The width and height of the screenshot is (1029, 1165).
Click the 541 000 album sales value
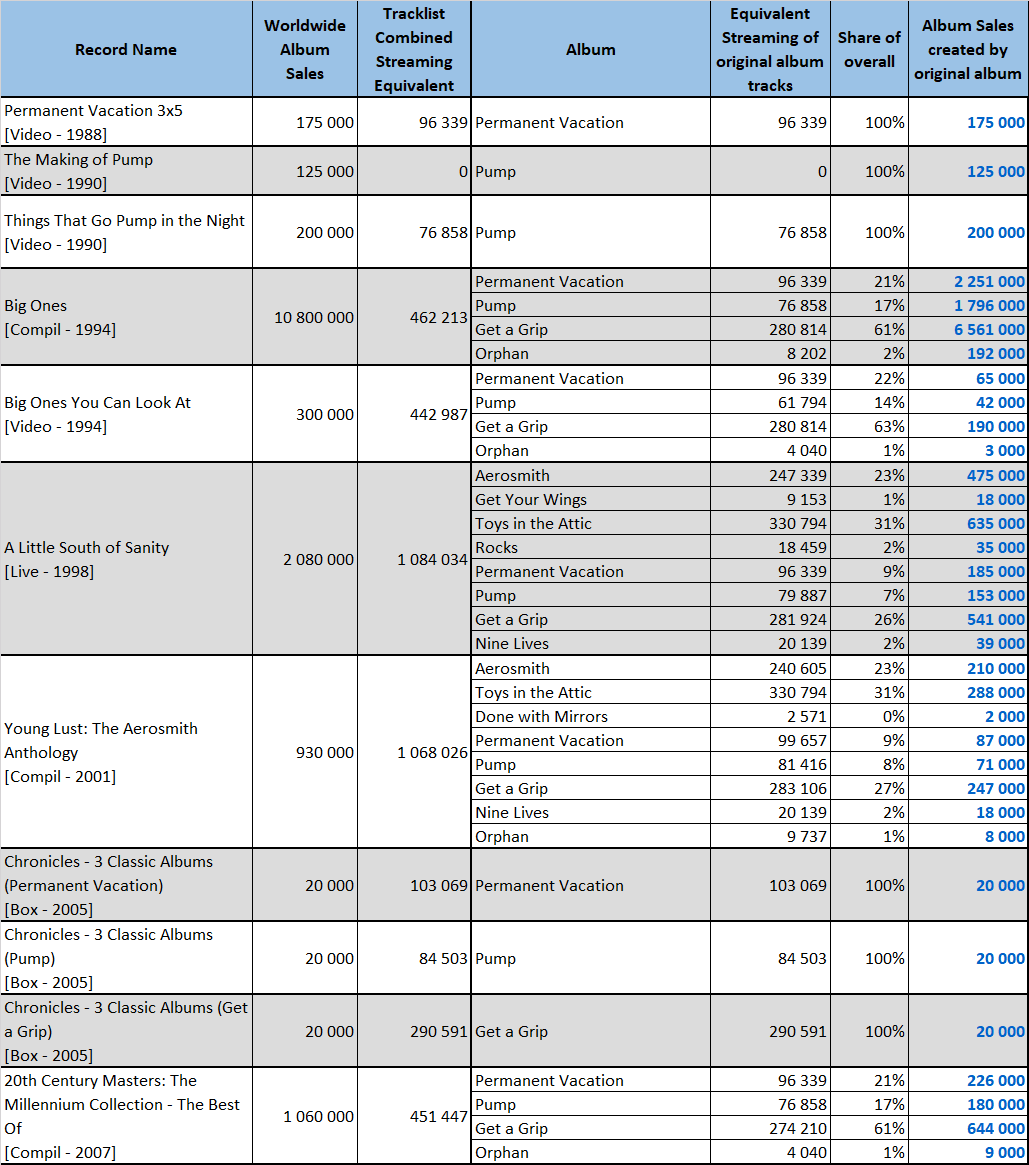click(996, 620)
